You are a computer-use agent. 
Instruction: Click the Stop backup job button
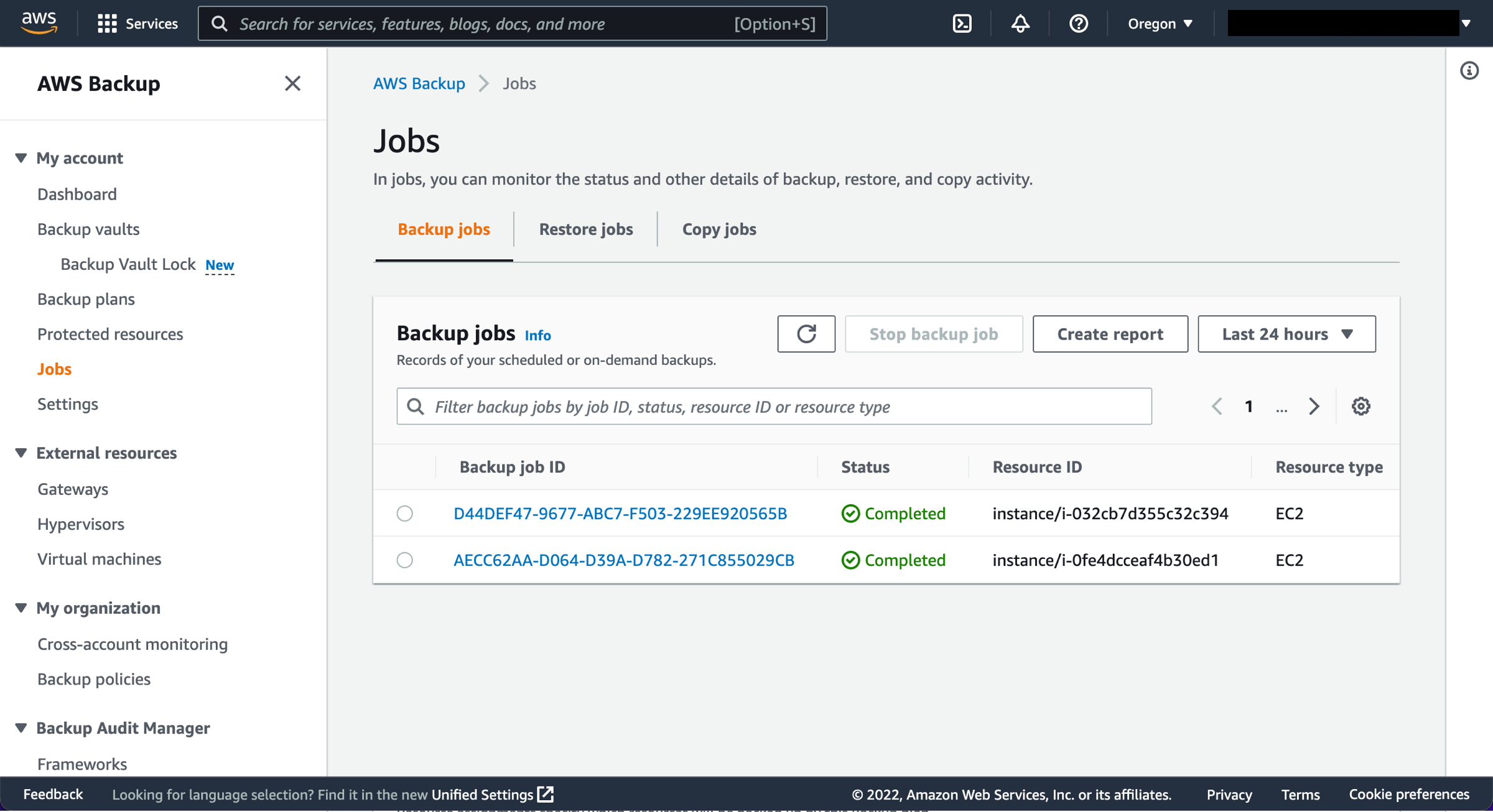[934, 334]
